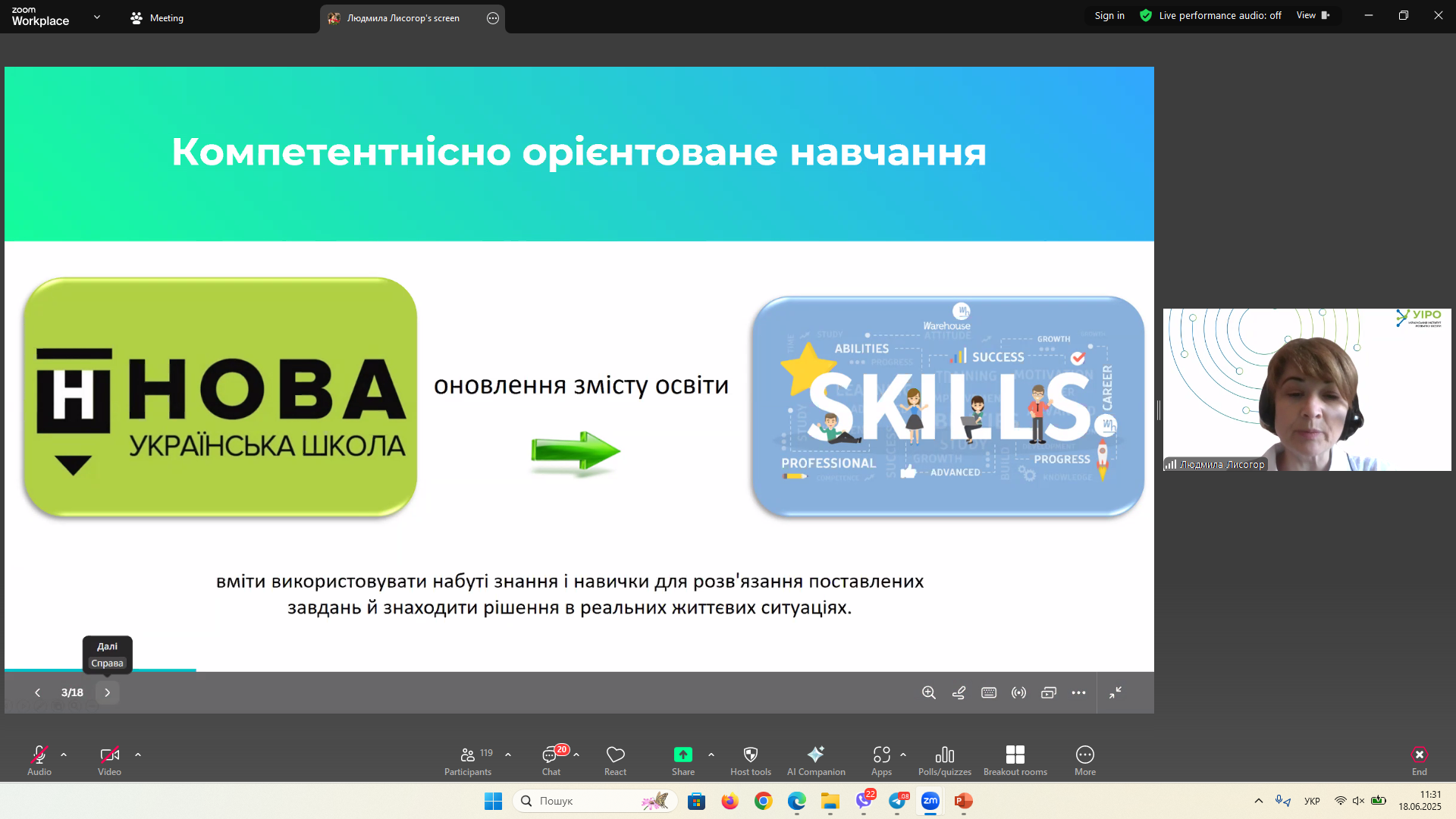The image size is (1456, 819).
Task: Open the Participants panel
Action: point(468,760)
